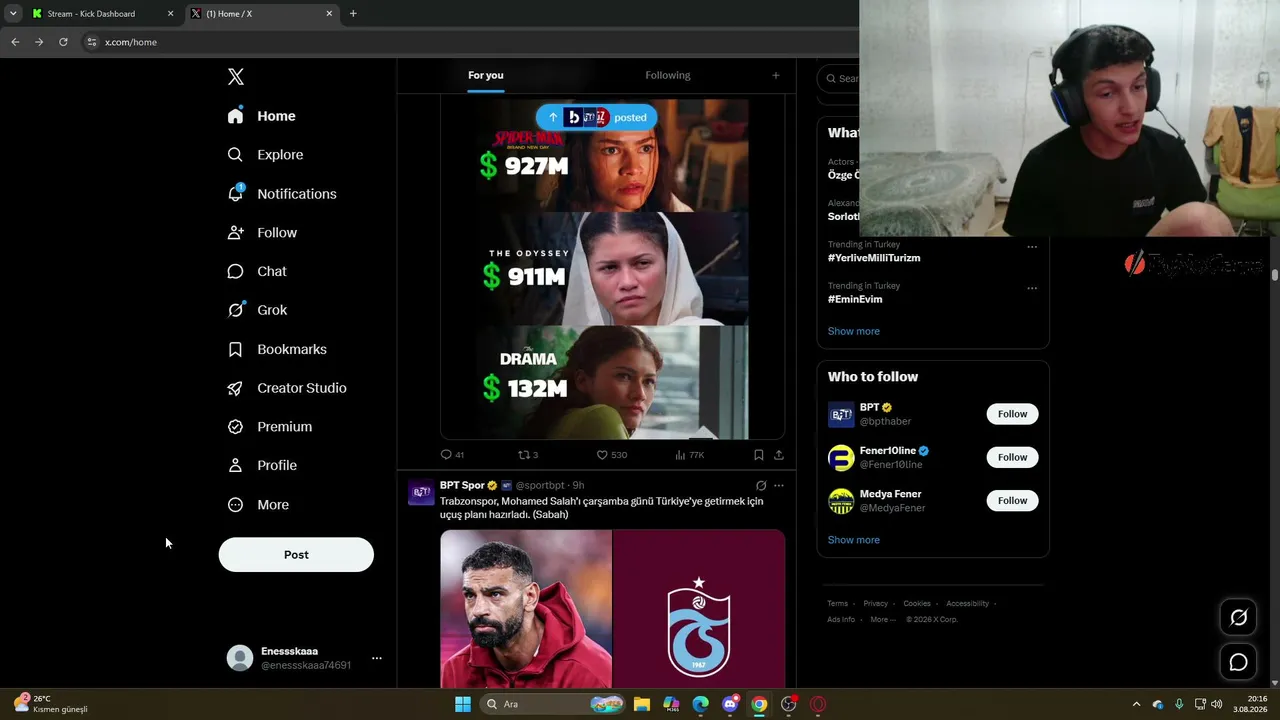Click Show more under Who to follow
Image resolution: width=1280 pixels, height=720 pixels.
point(854,540)
